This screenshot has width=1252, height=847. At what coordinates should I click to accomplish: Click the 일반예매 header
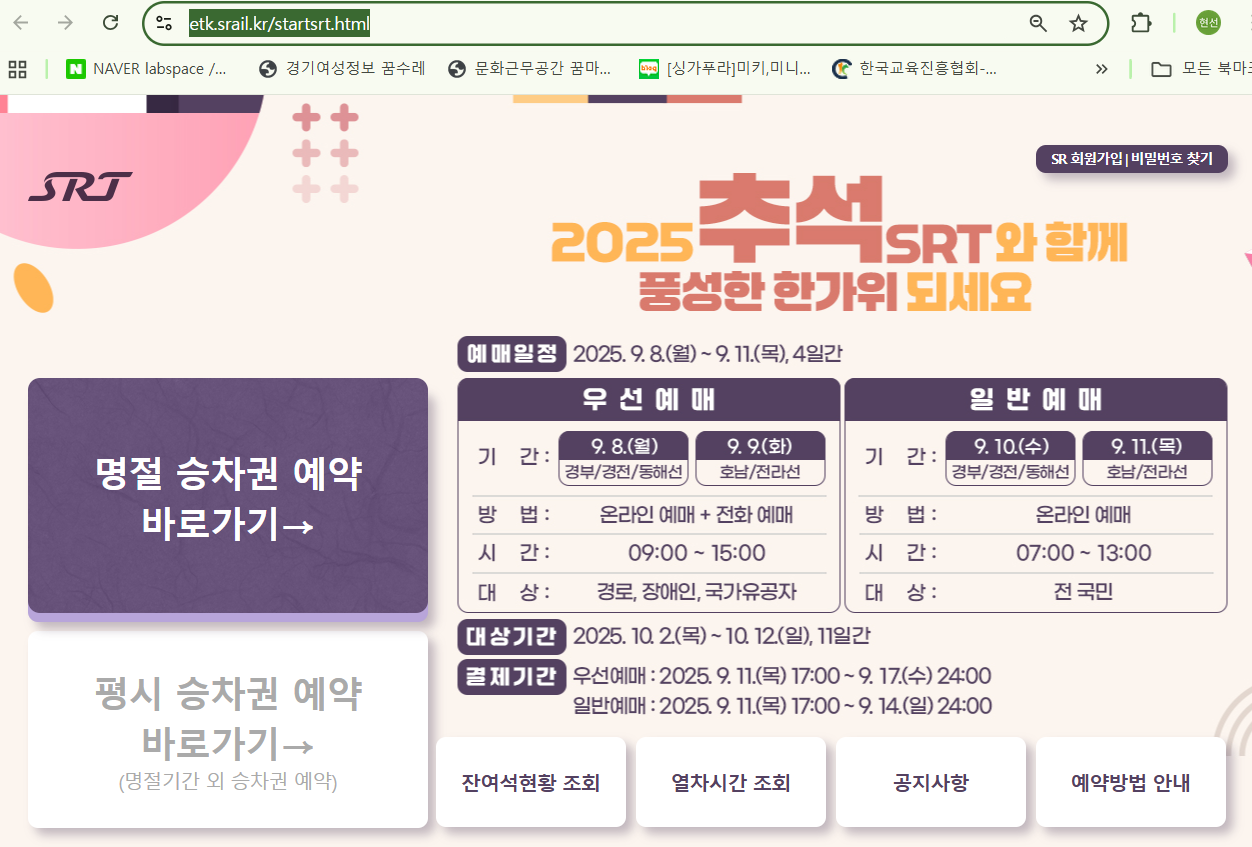[x=1036, y=399]
